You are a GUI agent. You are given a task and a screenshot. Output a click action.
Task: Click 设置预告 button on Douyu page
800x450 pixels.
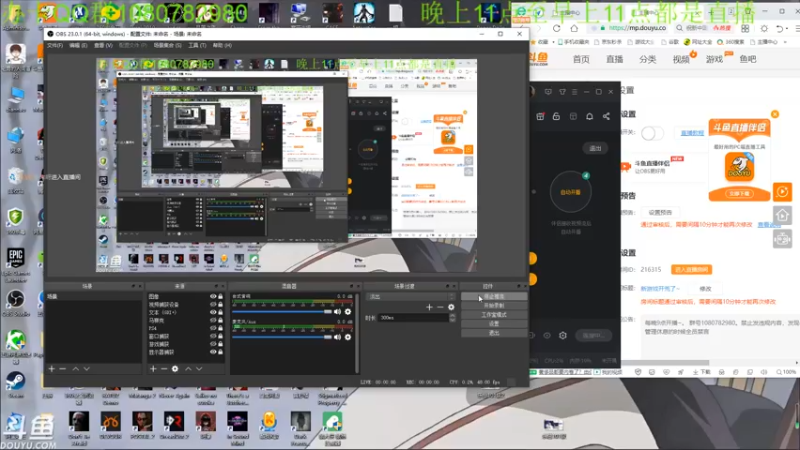660,212
